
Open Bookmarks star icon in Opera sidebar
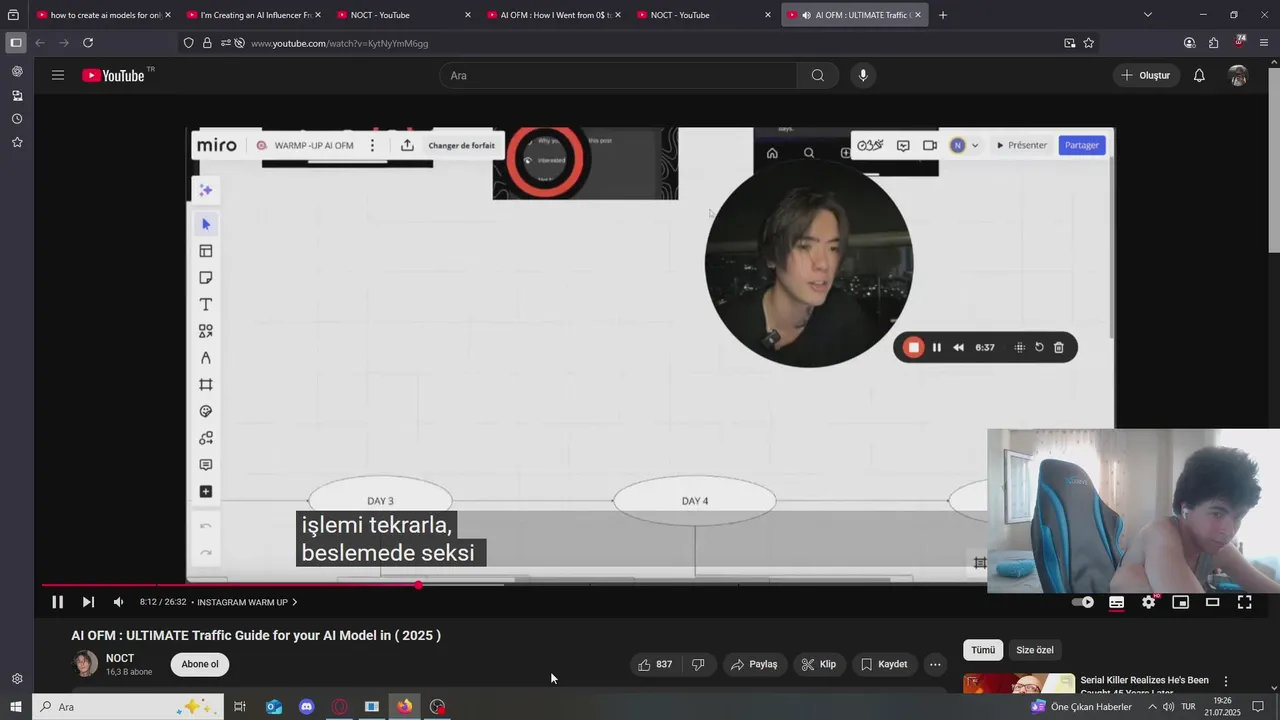tap(17, 142)
